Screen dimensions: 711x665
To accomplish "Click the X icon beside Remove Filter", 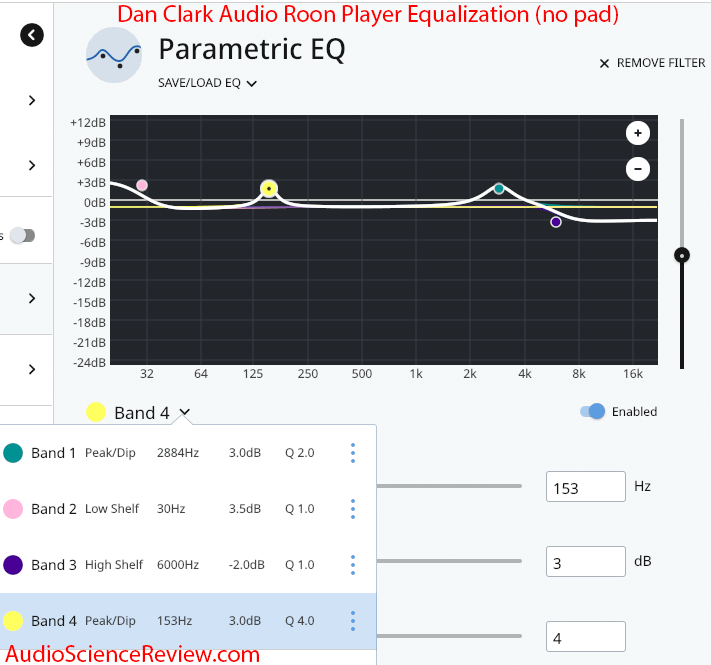I will click(x=604, y=63).
